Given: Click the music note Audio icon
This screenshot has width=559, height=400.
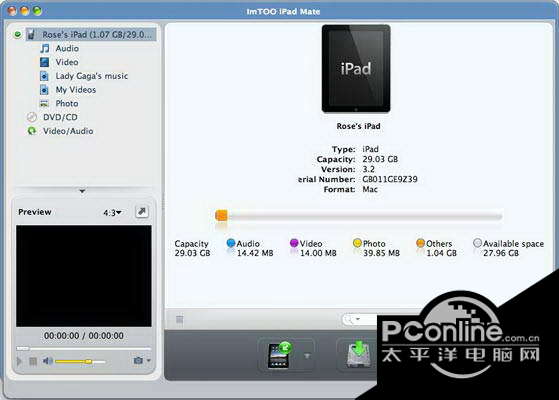Looking at the screenshot, I should tap(45, 48).
